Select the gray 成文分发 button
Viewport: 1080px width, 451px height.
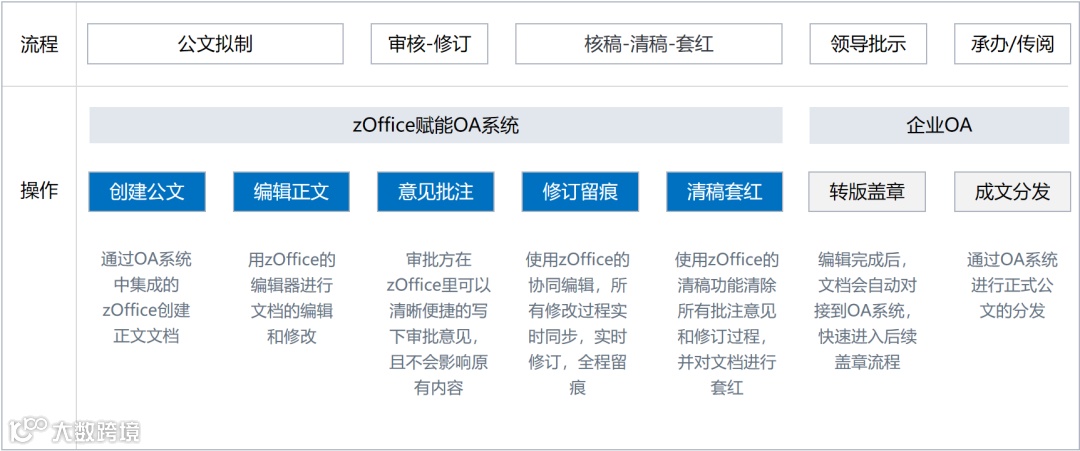click(1012, 191)
